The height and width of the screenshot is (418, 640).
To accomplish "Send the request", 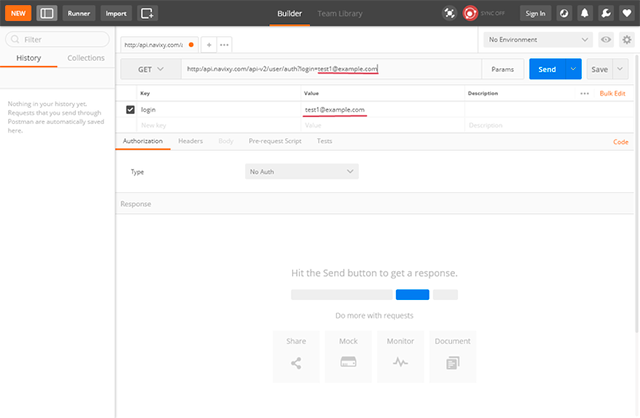I will [547, 69].
